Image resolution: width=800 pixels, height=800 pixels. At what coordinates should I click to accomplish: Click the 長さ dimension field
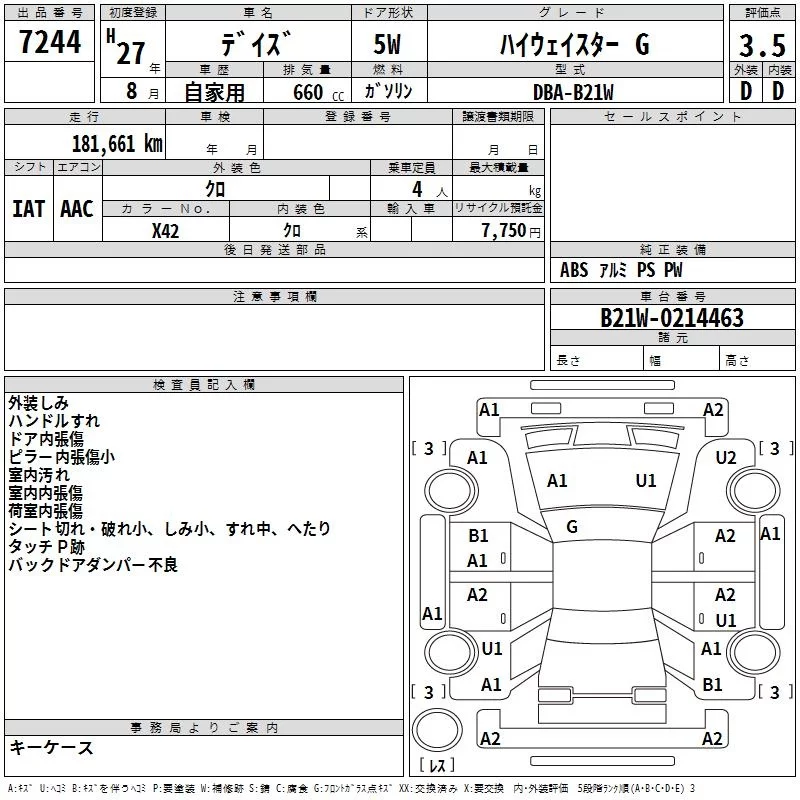[x=596, y=360]
